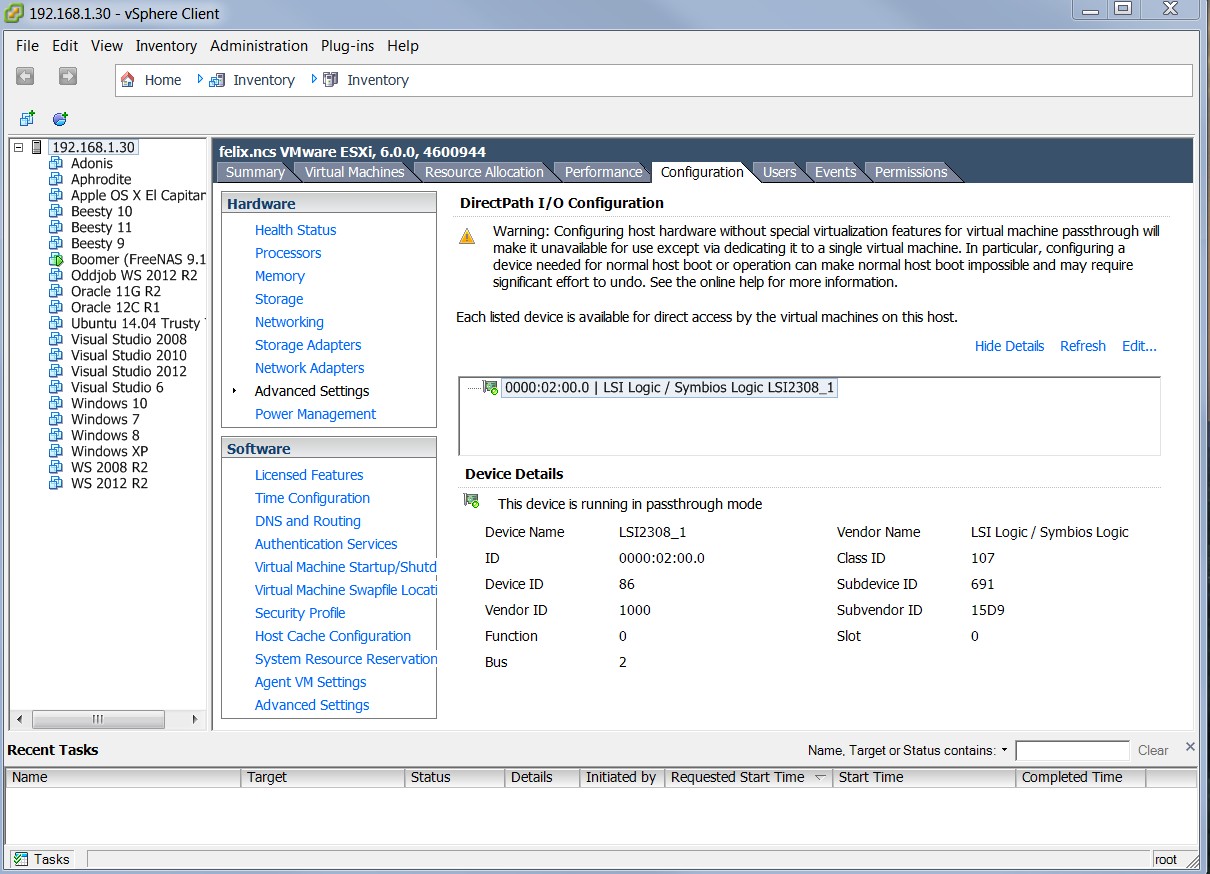Switch to the Summary tab
The width and height of the screenshot is (1210, 874).
255,172
